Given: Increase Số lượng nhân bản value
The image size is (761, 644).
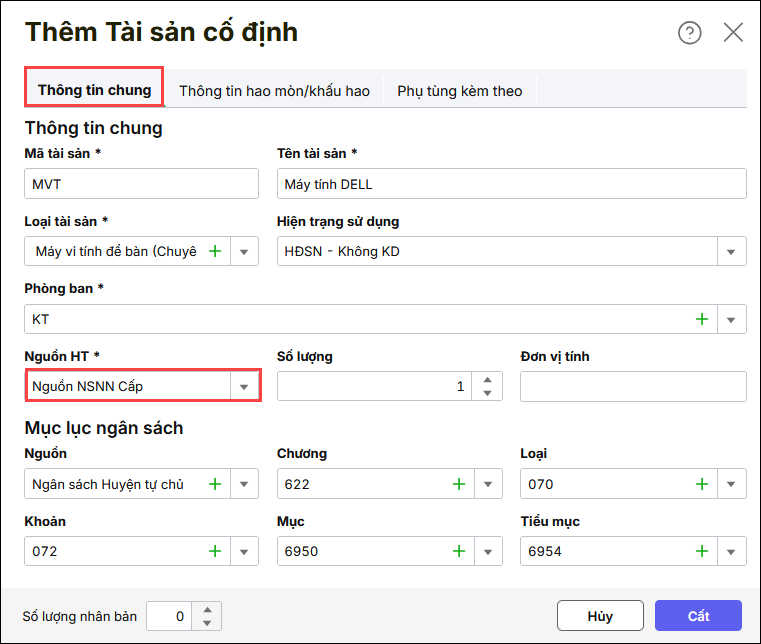Looking at the screenshot, I should pos(207,610).
